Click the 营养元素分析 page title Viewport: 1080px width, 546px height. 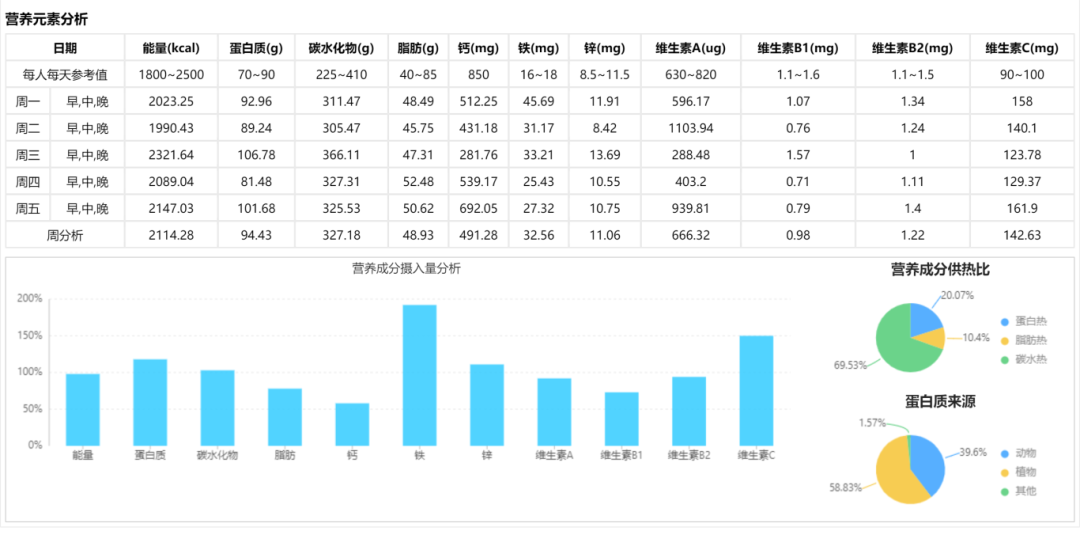47,19
